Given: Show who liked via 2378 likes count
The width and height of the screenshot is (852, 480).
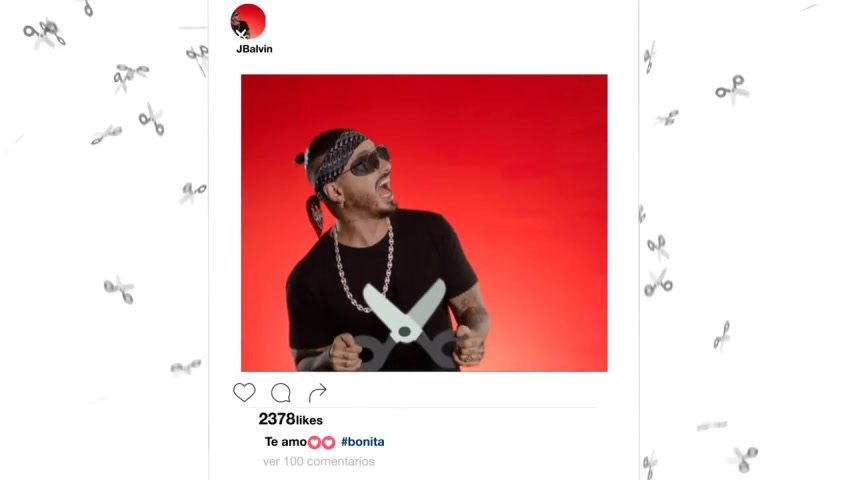Looking at the screenshot, I should pyautogui.click(x=290, y=419).
